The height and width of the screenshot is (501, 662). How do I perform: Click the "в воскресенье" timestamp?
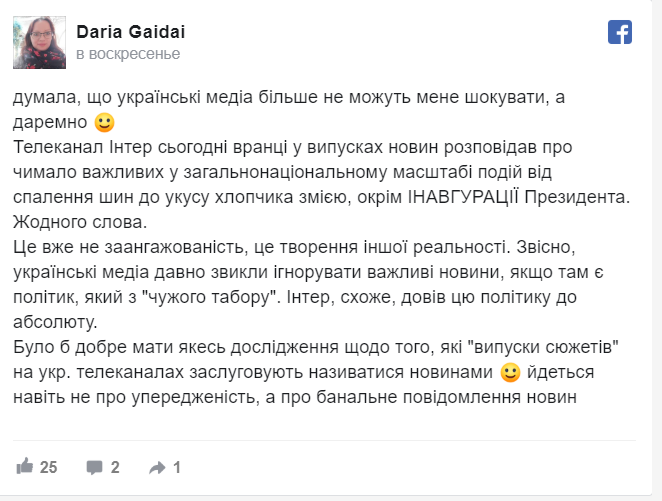pos(128,54)
